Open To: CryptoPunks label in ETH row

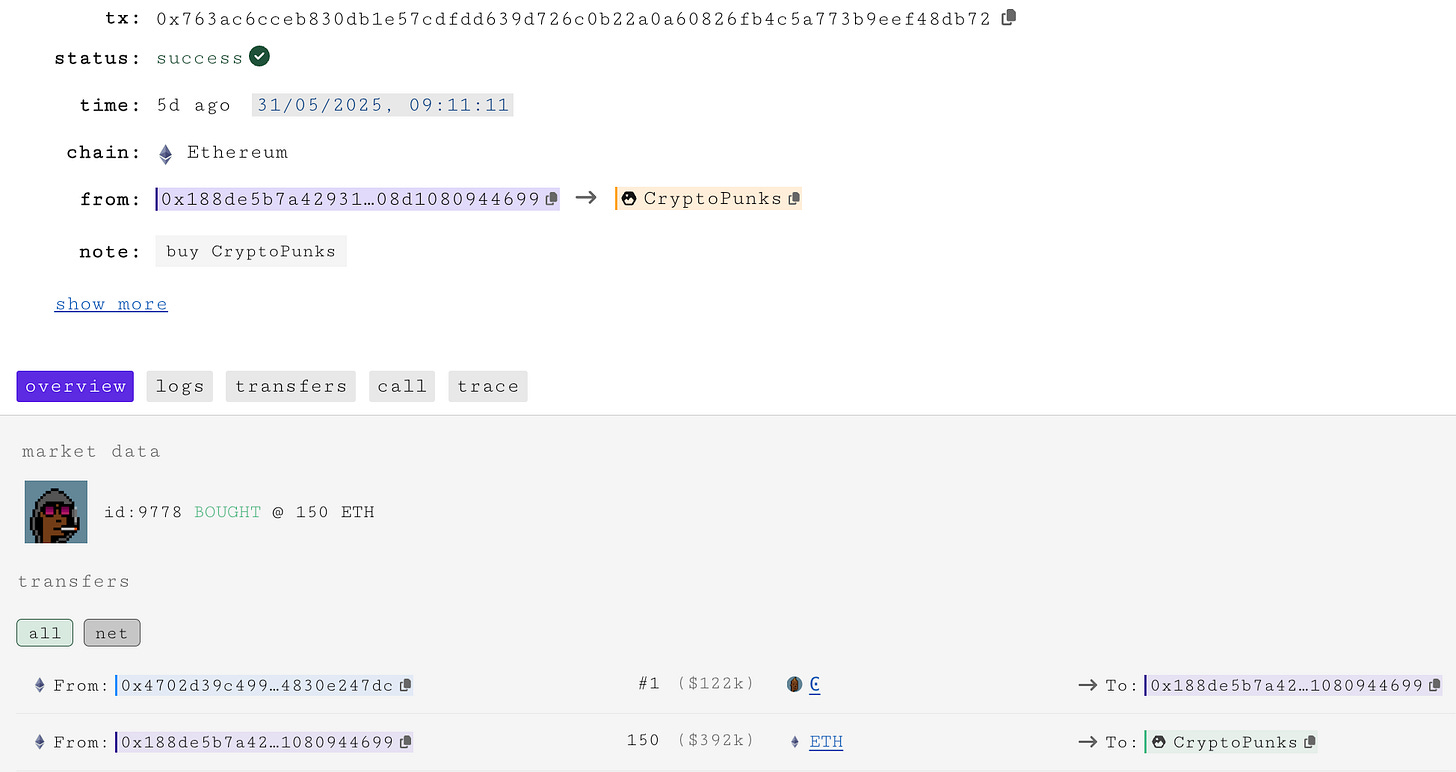[x=1235, y=743]
